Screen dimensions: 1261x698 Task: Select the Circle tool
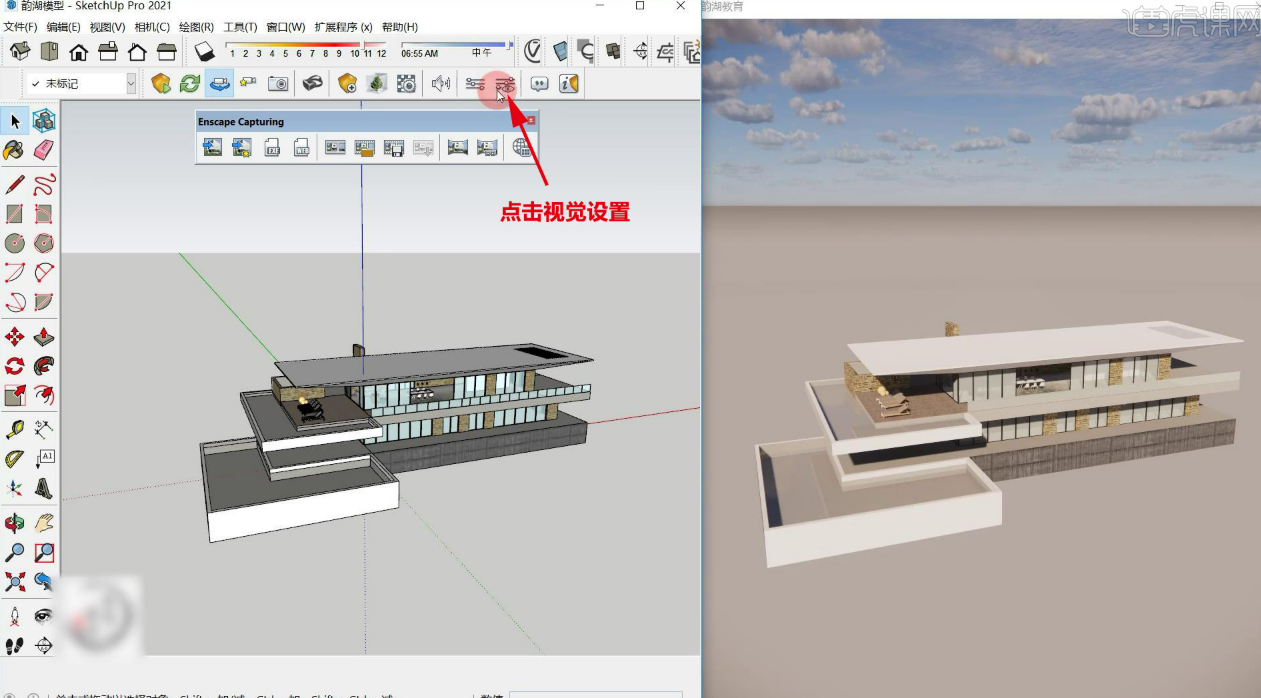tap(15, 243)
